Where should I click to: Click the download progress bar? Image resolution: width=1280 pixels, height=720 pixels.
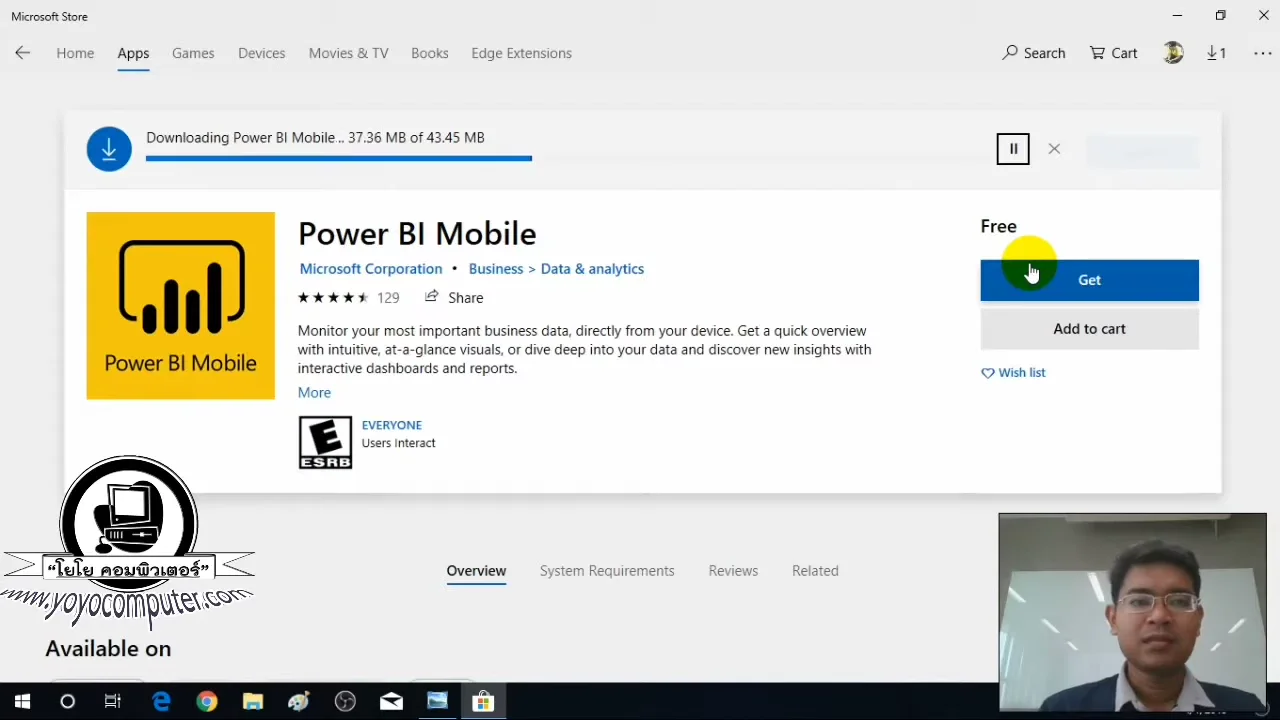coord(338,159)
